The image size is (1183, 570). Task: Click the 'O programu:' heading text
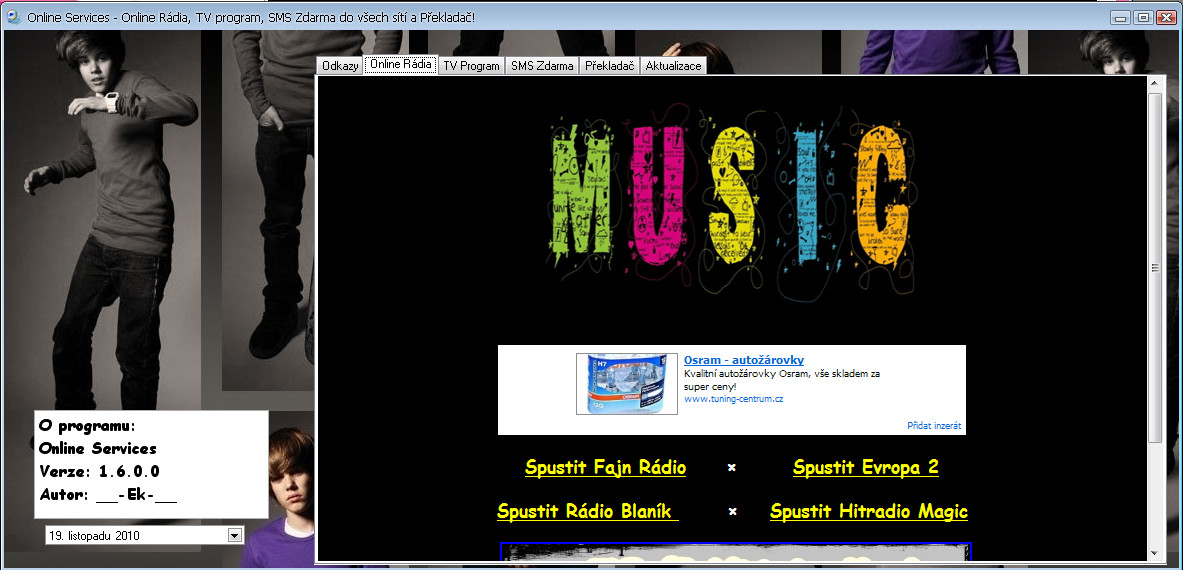click(x=87, y=425)
